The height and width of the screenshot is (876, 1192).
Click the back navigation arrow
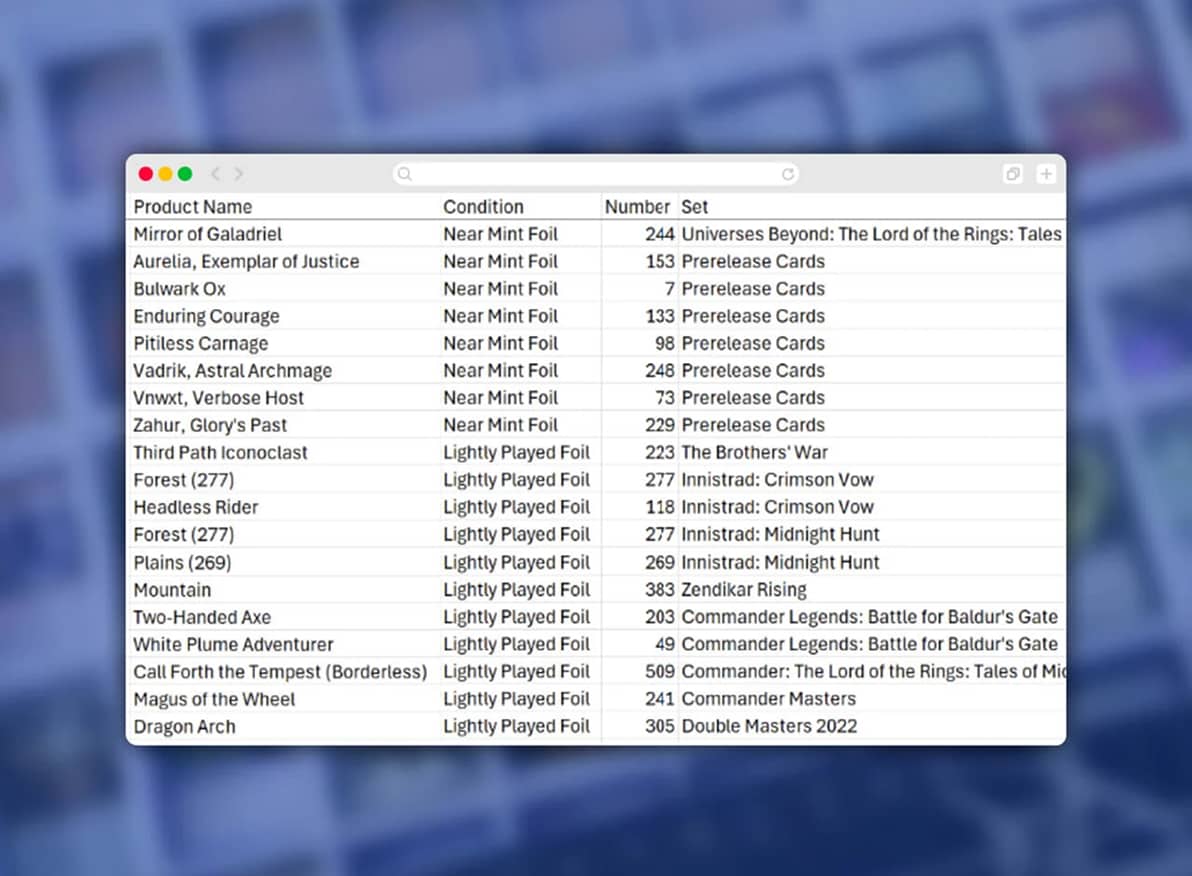[x=216, y=174]
